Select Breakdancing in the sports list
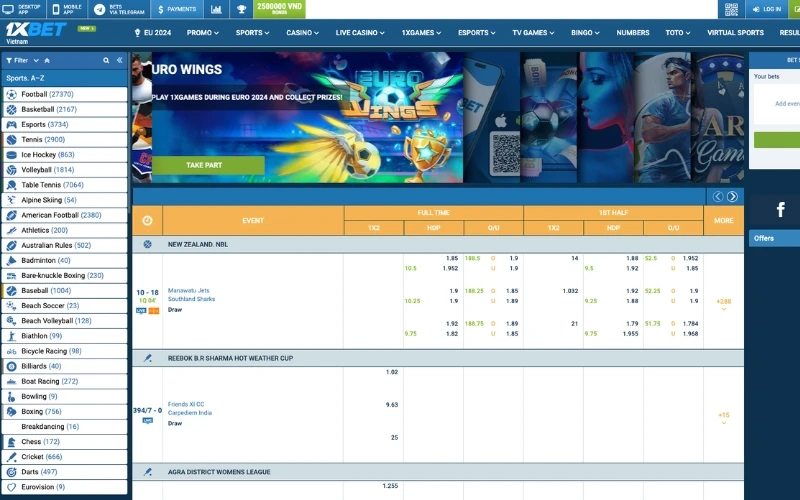The height and width of the screenshot is (500, 800). coord(64,427)
